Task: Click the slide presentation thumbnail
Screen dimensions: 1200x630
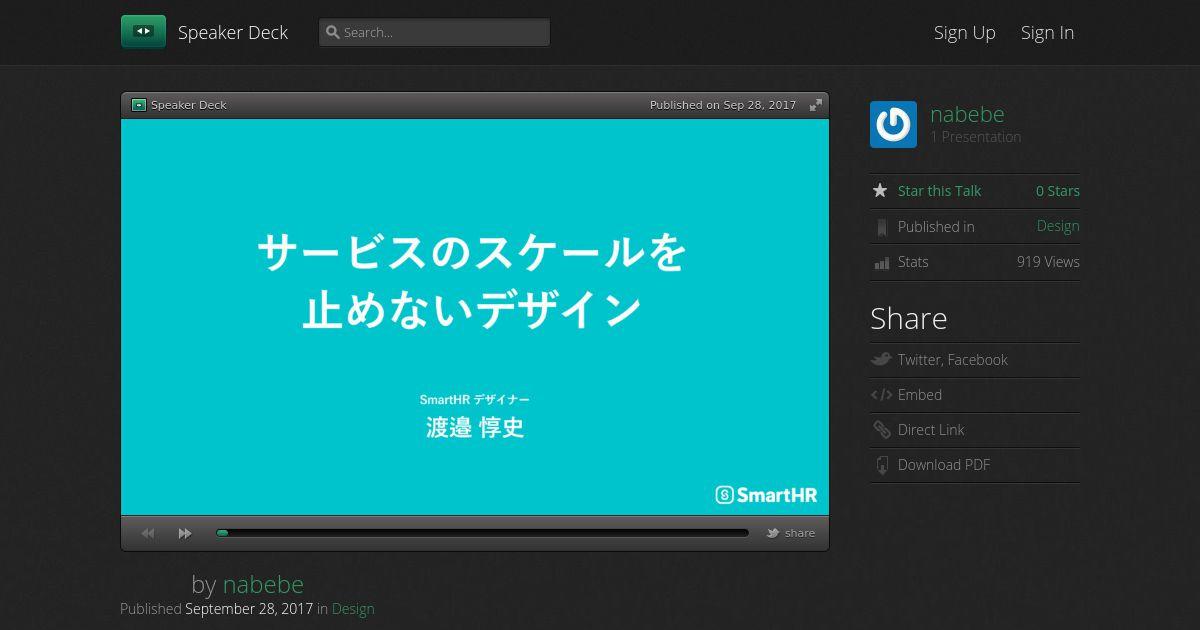Action: (475, 317)
